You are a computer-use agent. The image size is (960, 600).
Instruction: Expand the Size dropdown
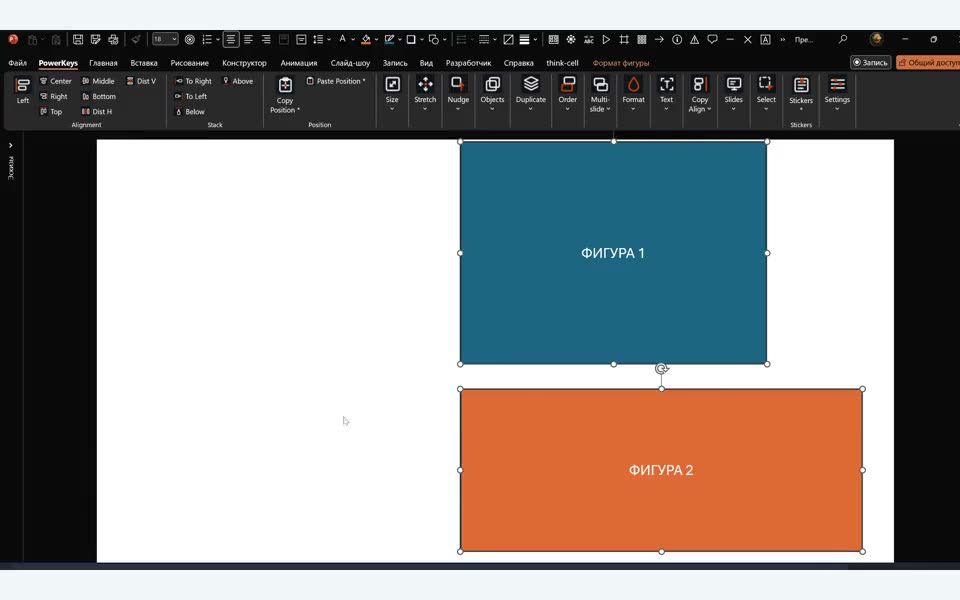(392, 94)
